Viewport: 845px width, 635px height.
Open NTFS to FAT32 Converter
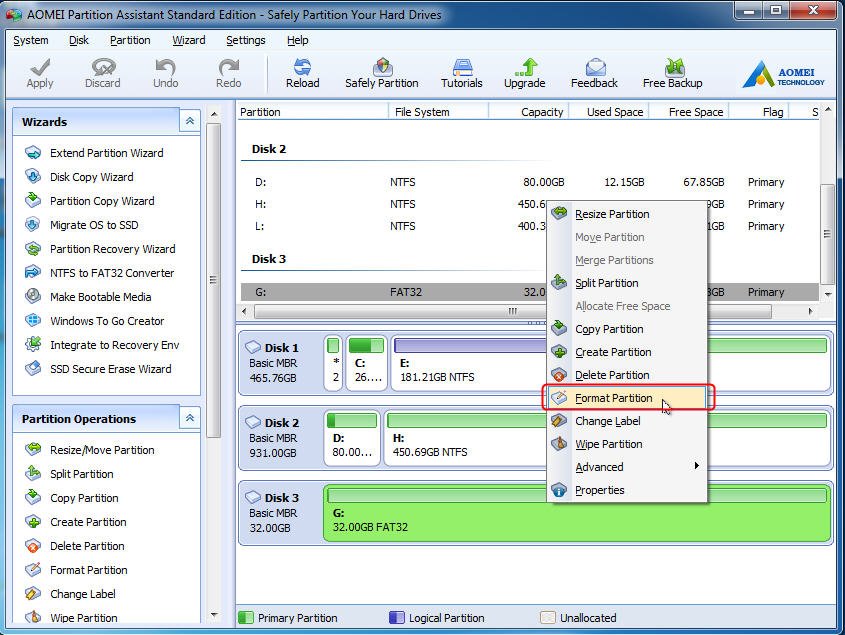coord(99,273)
